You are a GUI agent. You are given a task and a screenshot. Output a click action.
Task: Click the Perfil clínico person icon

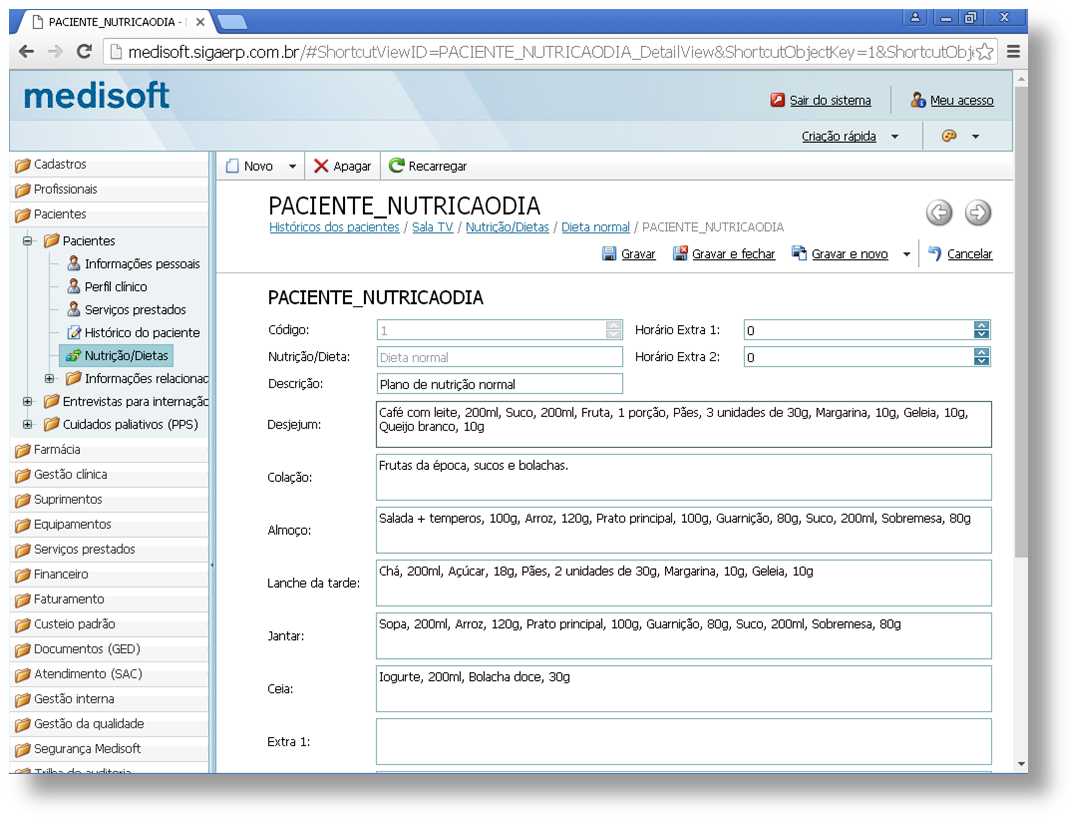point(73,286)
